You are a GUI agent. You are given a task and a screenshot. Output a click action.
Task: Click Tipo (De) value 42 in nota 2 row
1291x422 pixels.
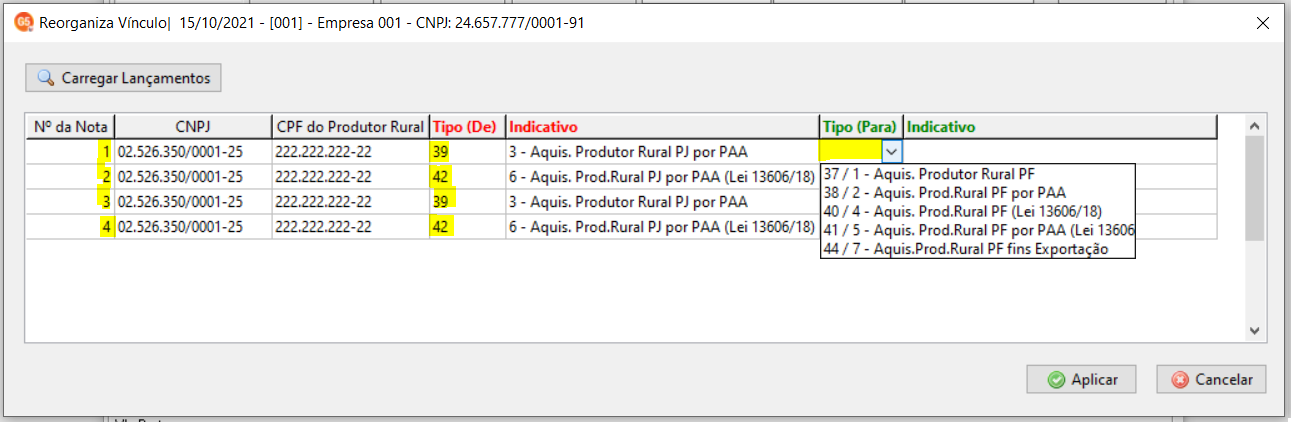(467, 176)
